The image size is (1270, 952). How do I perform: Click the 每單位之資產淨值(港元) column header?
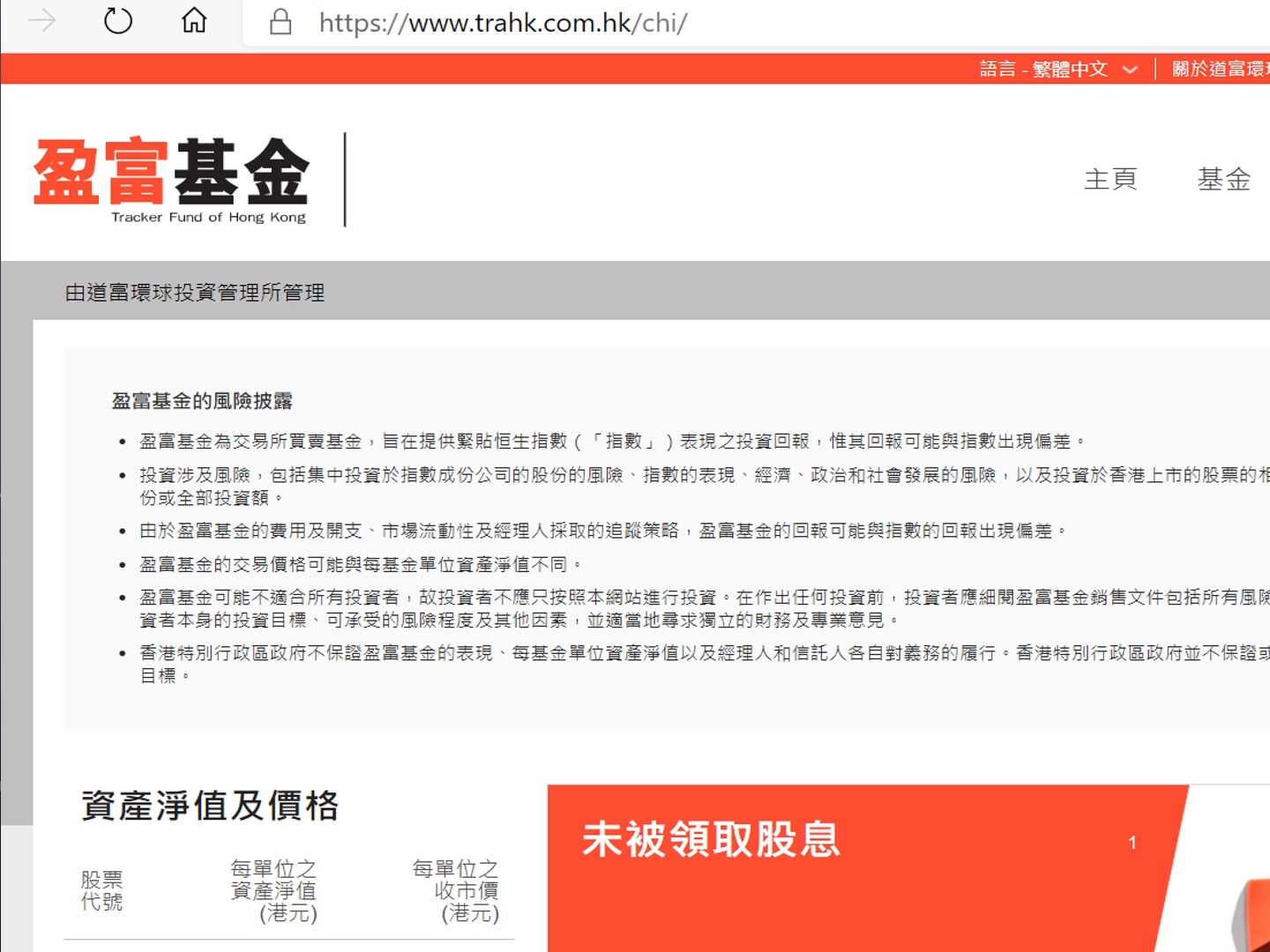click(273, 890)
